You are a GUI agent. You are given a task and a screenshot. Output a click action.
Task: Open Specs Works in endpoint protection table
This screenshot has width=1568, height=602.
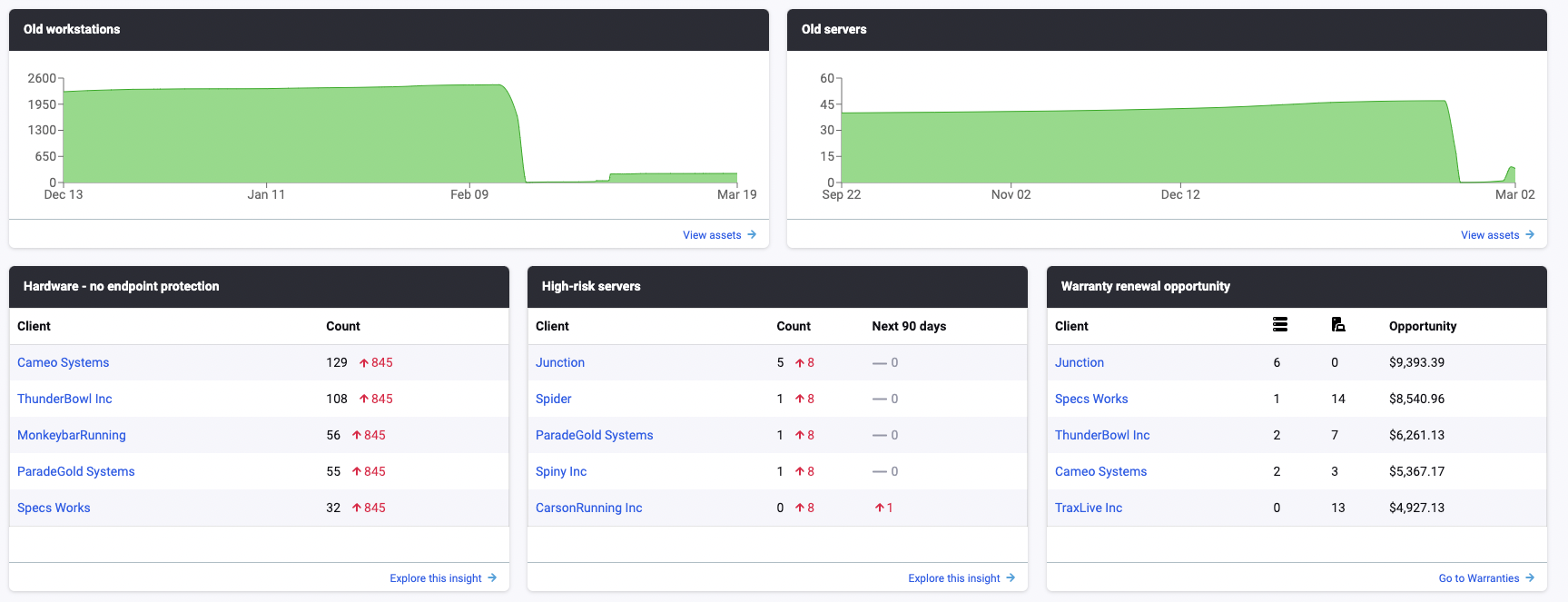pos(54,508)
